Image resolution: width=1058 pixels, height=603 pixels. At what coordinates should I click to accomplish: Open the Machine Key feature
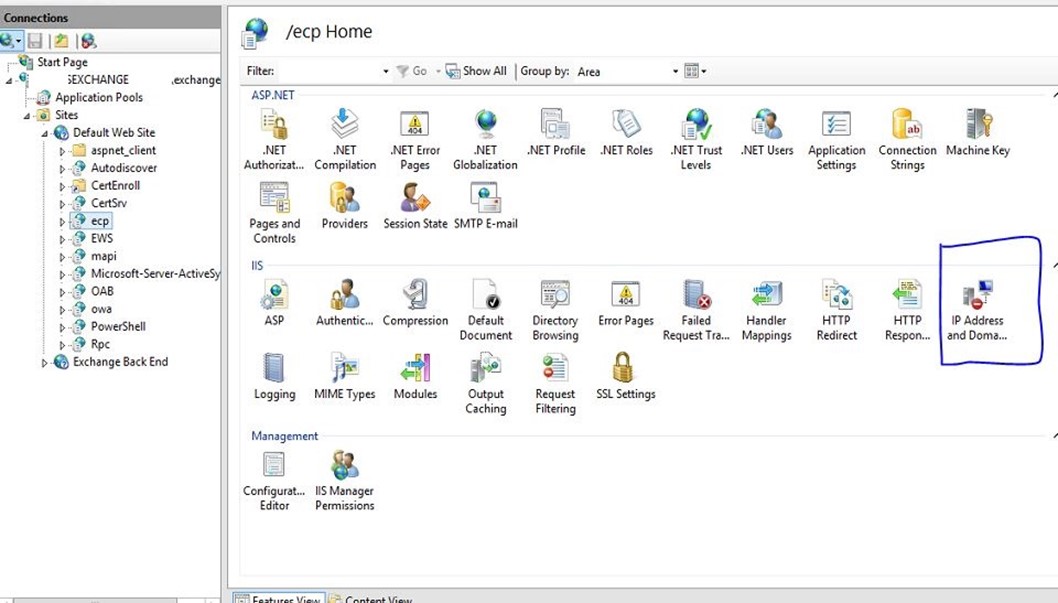(977, 133)
